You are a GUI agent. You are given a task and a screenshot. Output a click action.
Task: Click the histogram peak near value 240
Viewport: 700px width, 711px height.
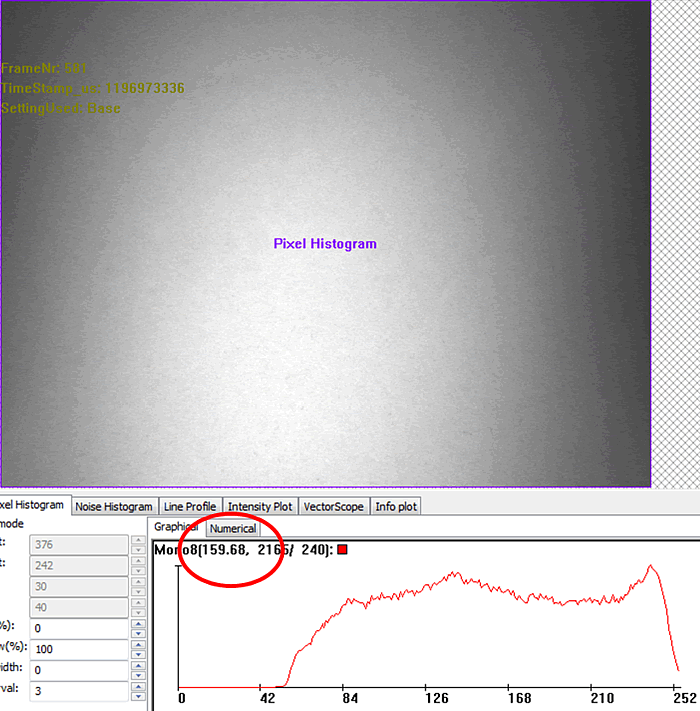(650, 567)
